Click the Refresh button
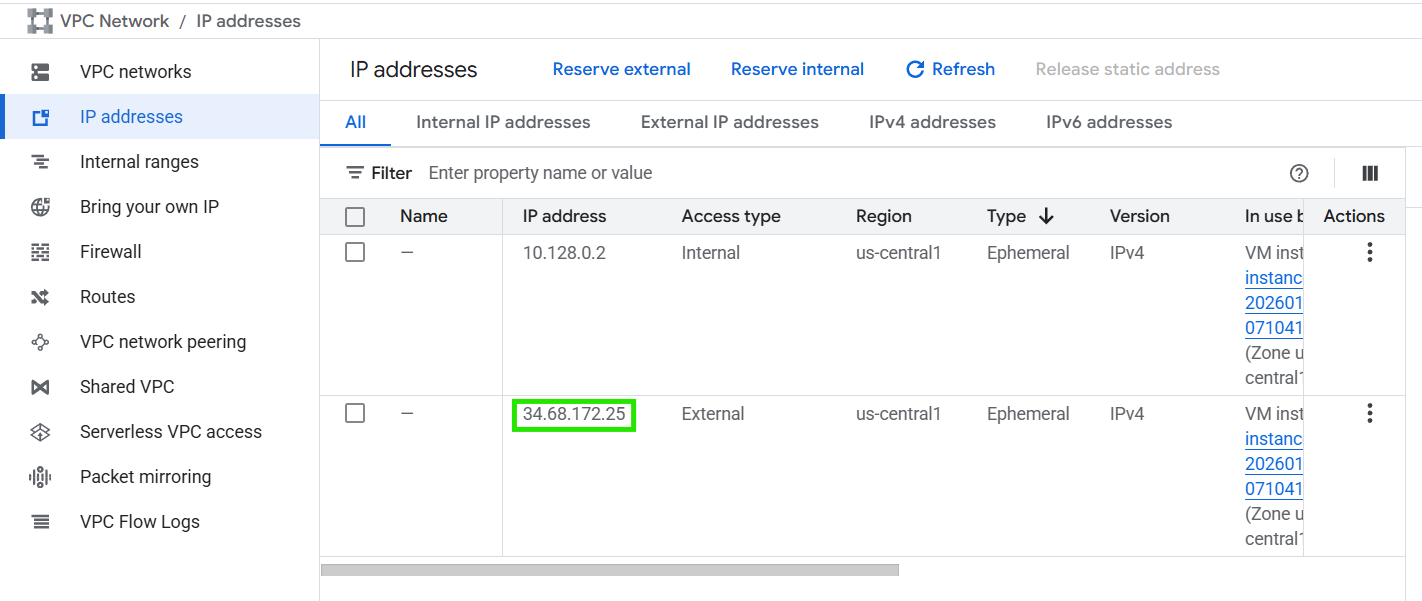 pos(950,69)
